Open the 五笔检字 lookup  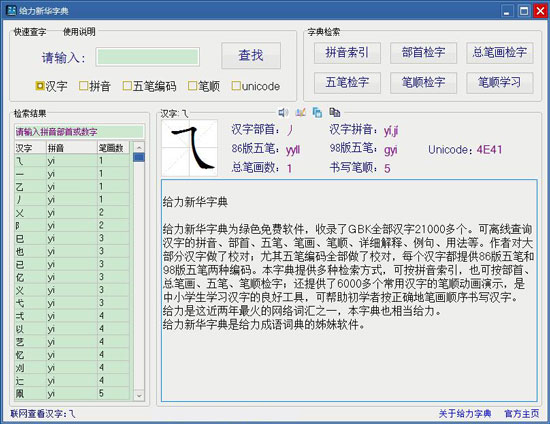click(x=347, y=83)
